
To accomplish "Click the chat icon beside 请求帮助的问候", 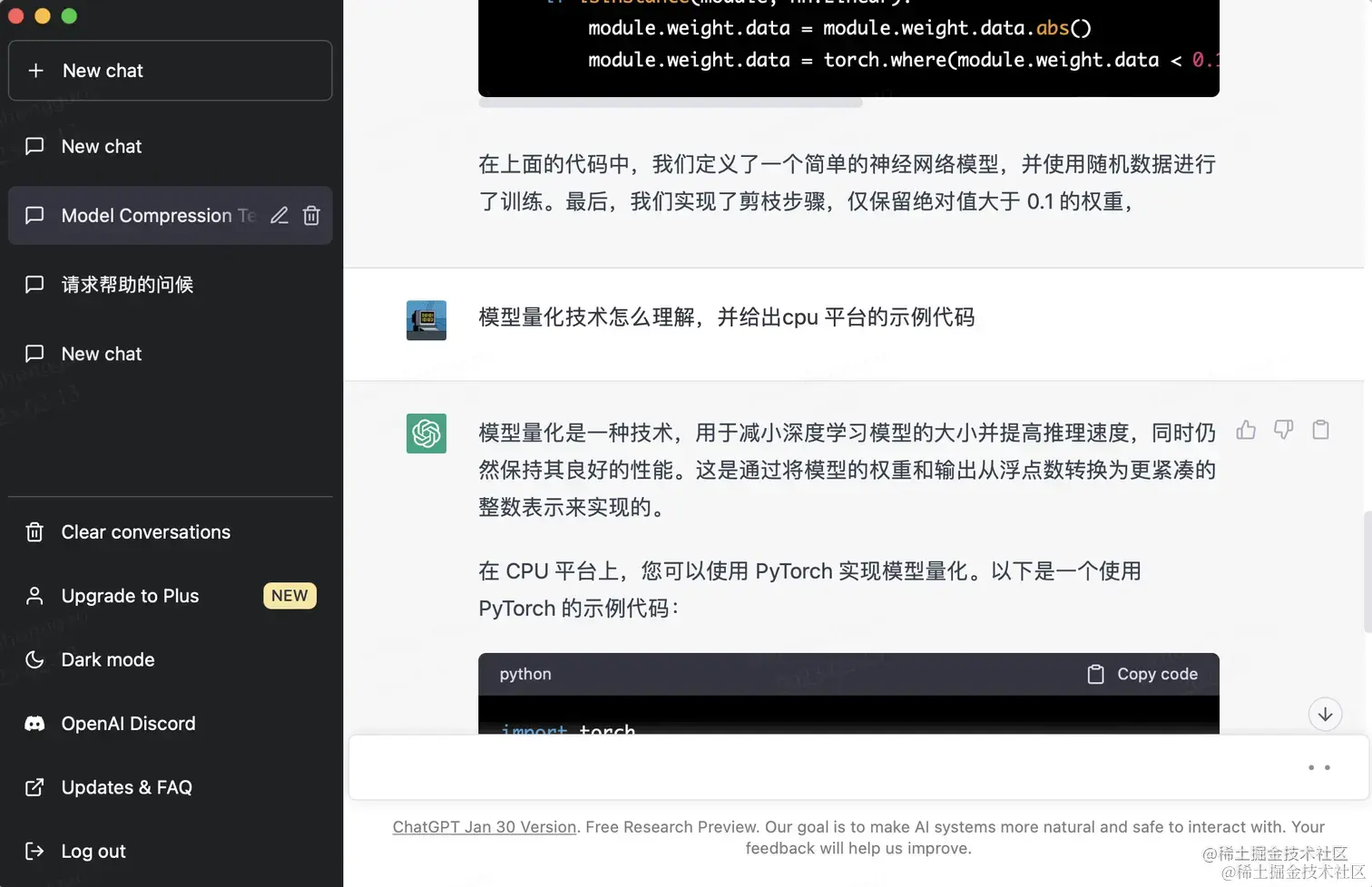I will pos(34,285).
